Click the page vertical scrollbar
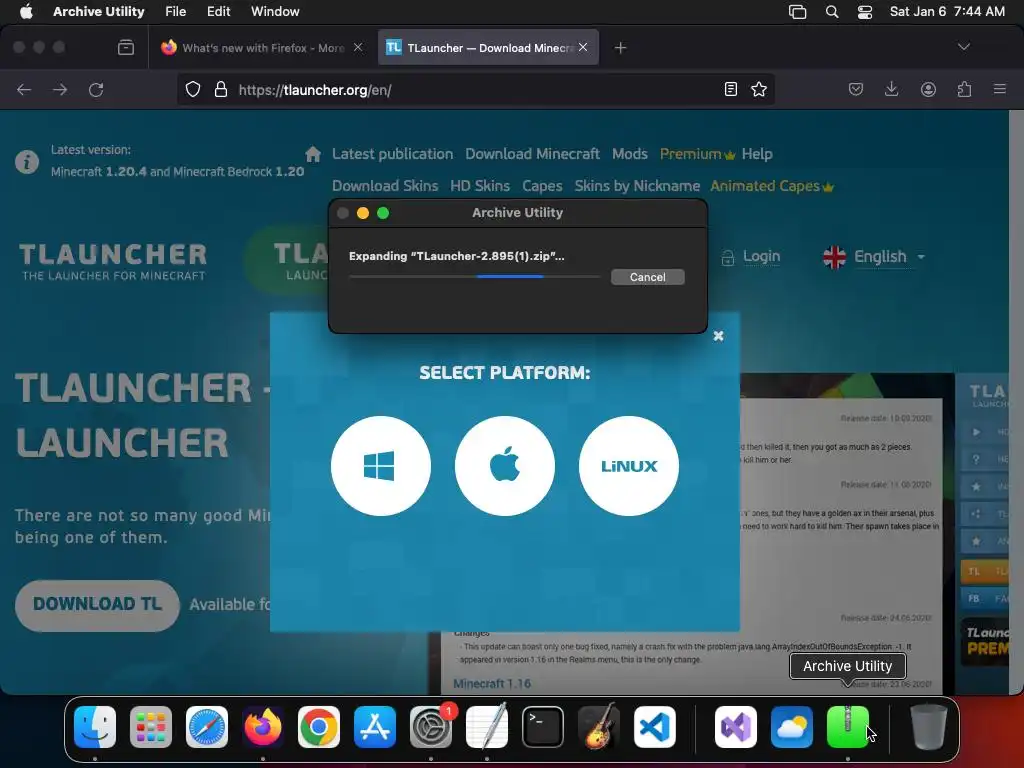Screen dimensions: 1024x768 point(1016,402)
